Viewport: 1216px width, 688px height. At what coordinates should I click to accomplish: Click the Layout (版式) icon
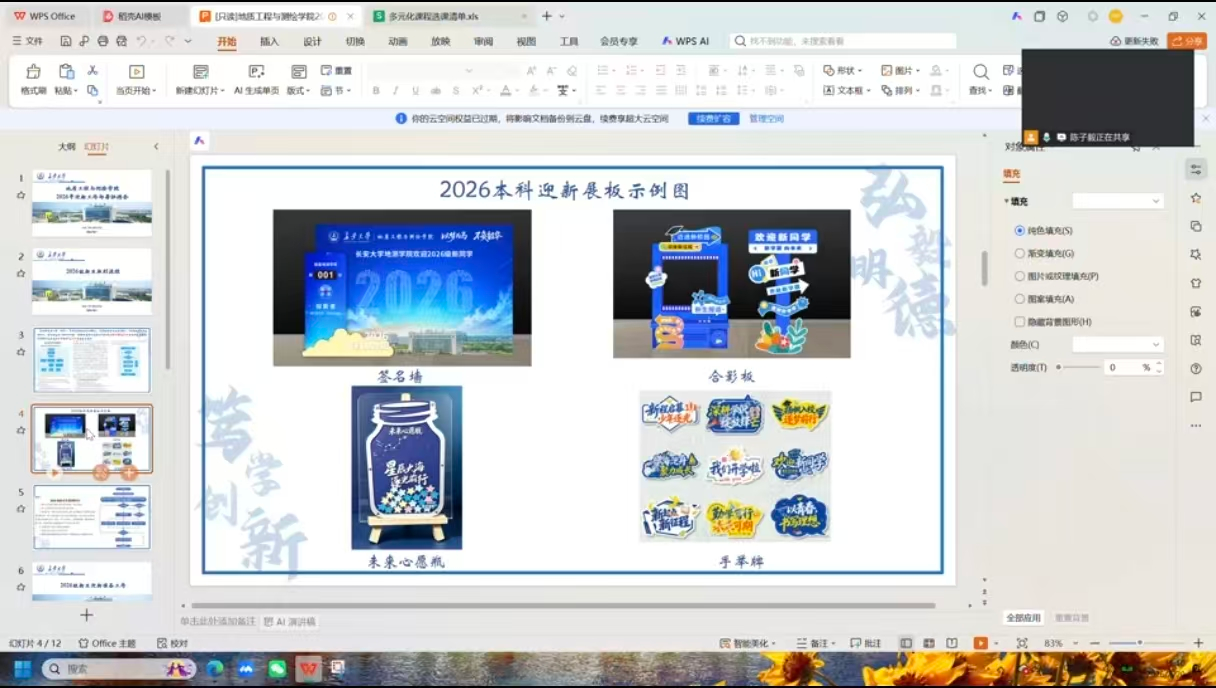298,72
